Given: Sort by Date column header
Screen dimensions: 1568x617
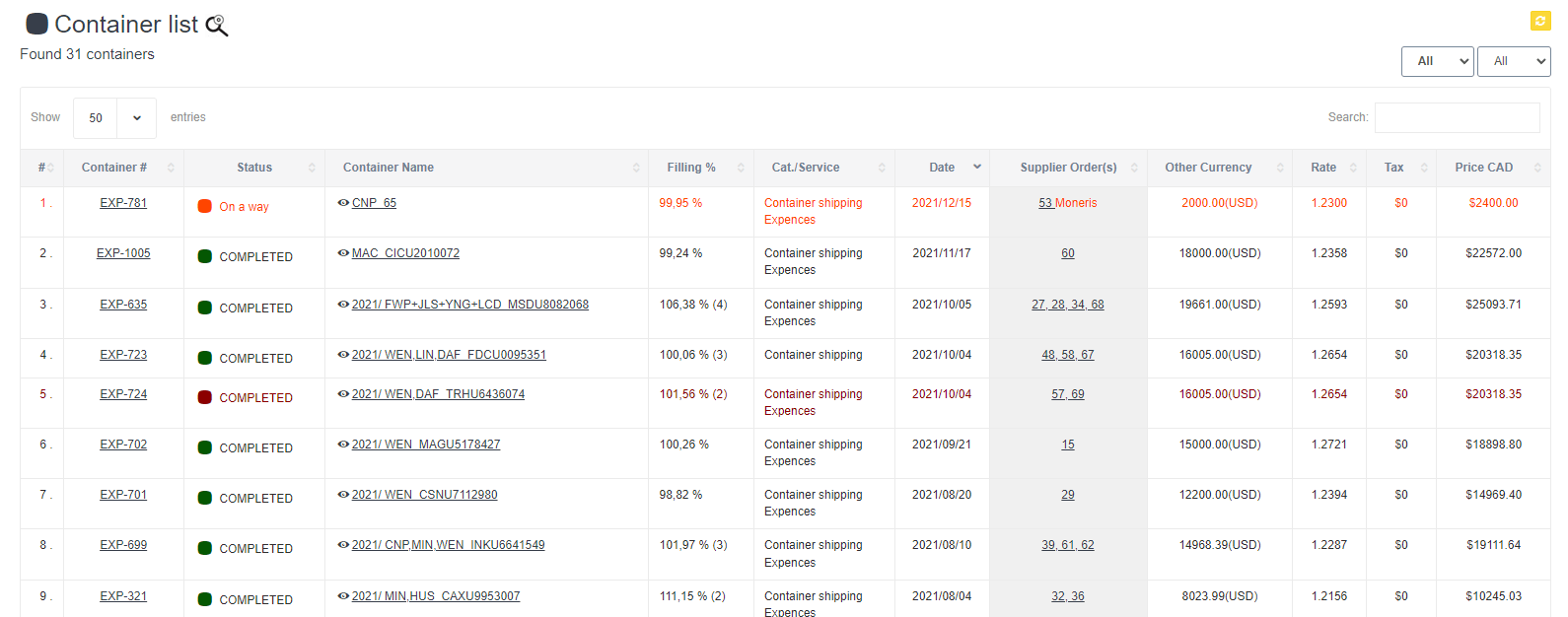Looking at the screenshot, I should (942, 168).
